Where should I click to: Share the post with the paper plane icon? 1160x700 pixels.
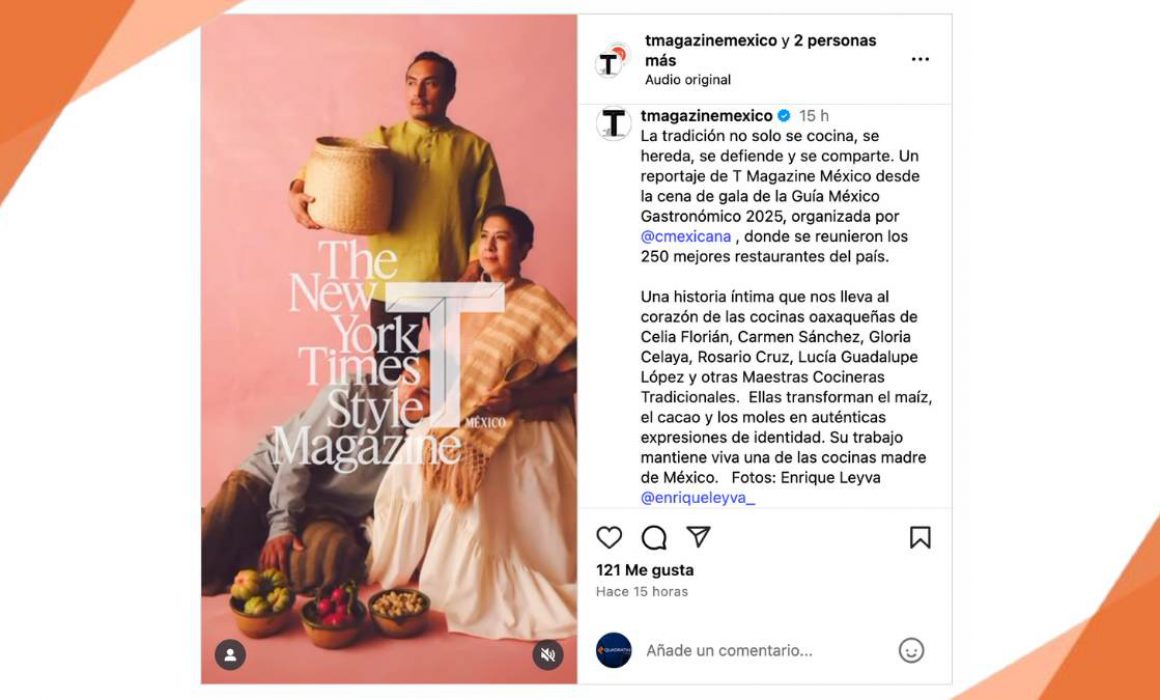(x=698, y=536)
